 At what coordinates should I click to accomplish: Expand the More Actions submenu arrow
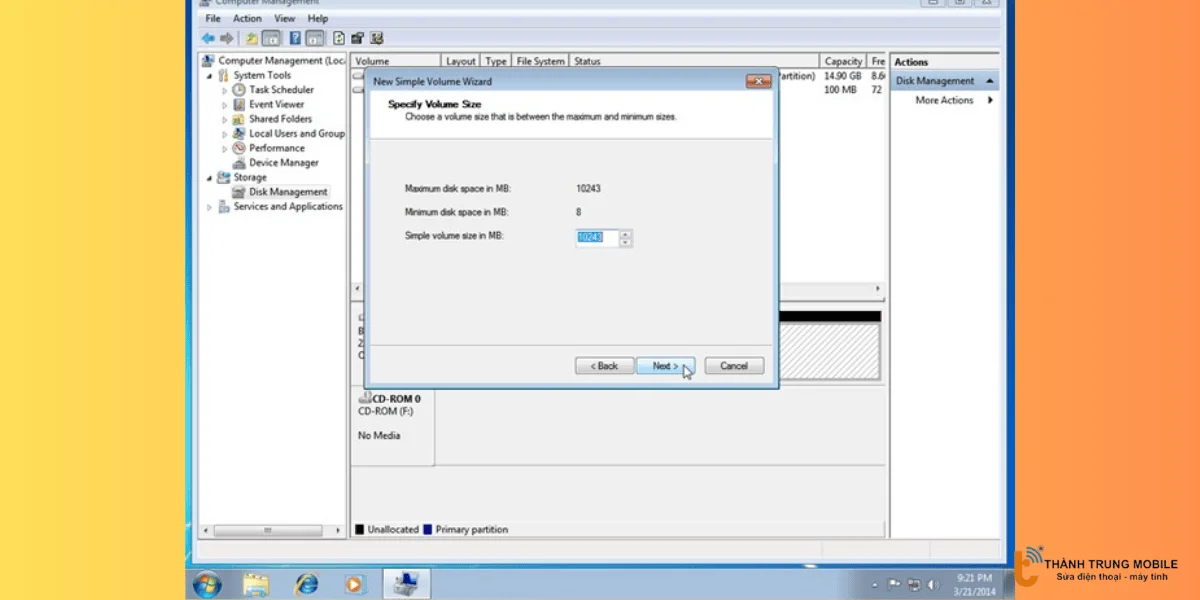click(990, 100)
